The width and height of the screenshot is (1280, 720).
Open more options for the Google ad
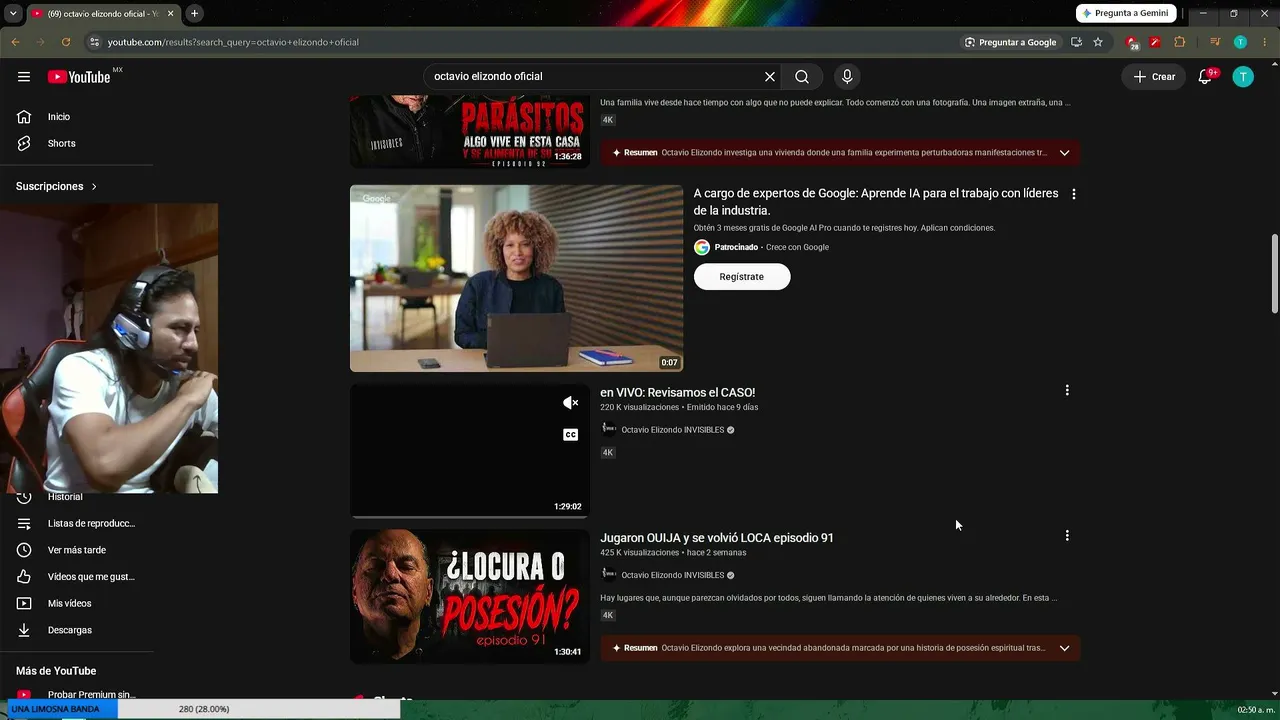[x=1074, y=194]
